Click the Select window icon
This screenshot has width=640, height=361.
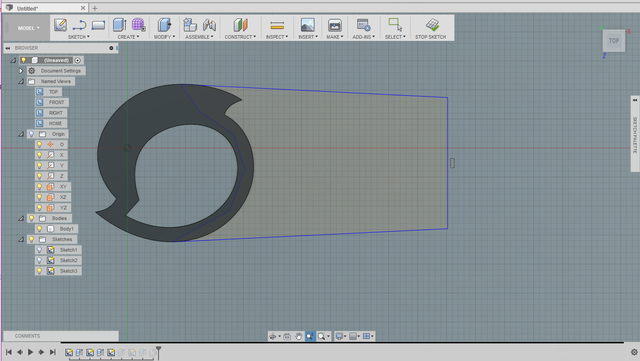(x=395, y=25)
